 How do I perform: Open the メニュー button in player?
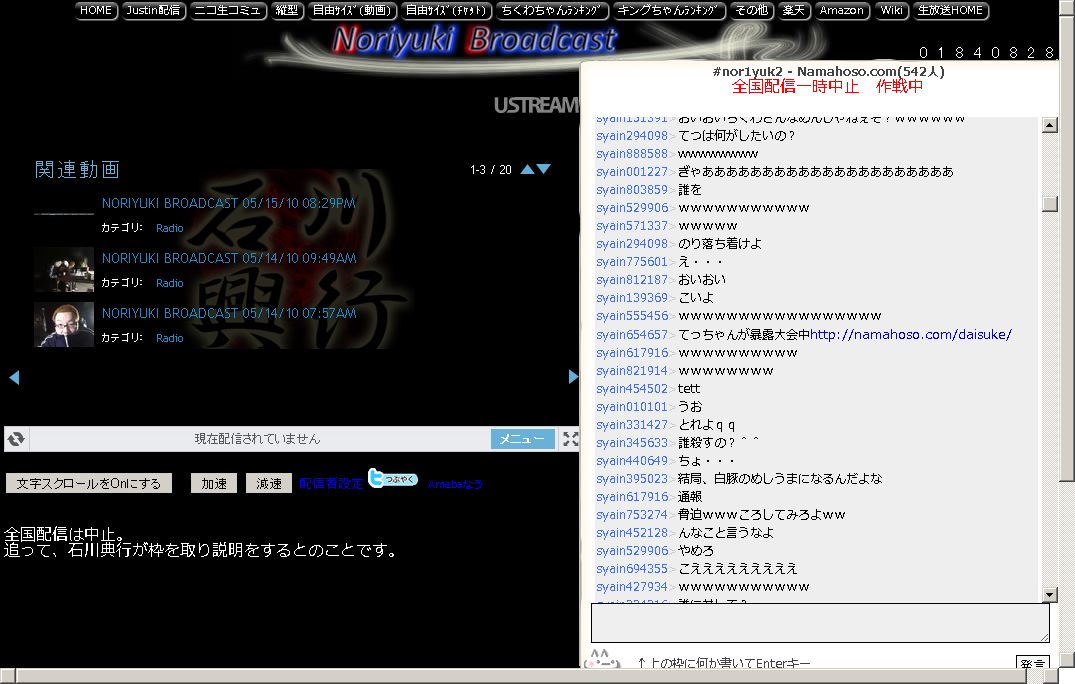pyautogui.click(x=522, y=439)
